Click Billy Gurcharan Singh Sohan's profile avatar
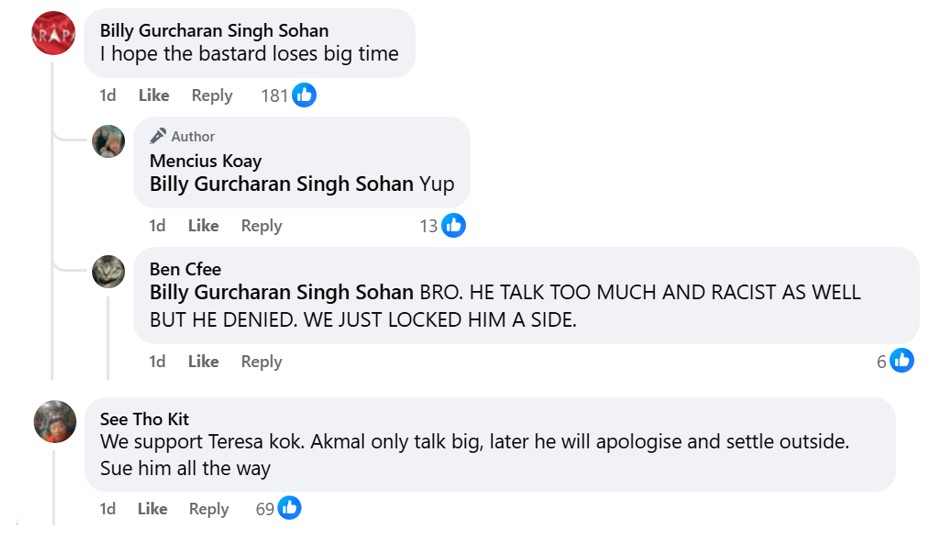The width and height of the screenshot is (937, 549). click(x=54, y=34)
